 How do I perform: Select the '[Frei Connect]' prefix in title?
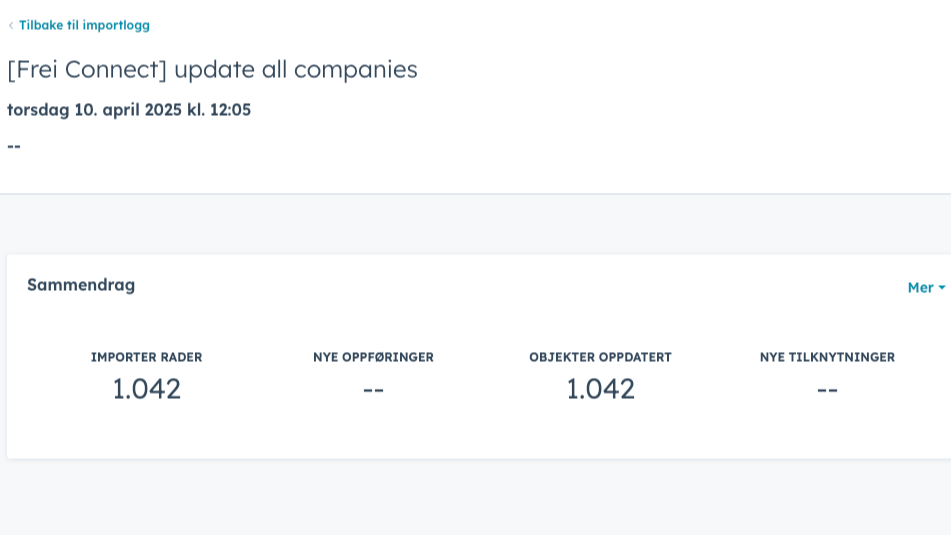tap(87, 69)
